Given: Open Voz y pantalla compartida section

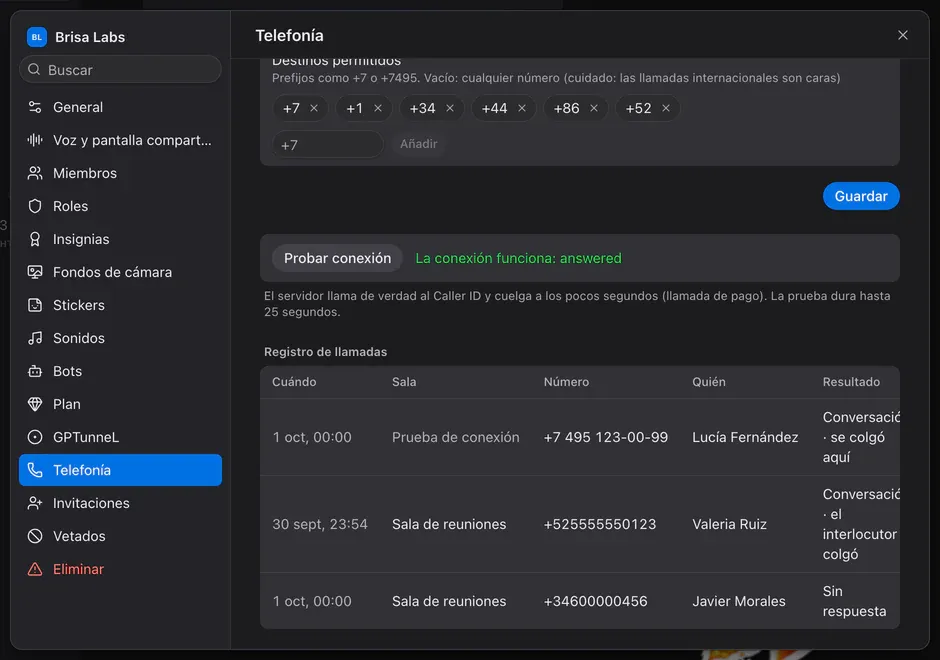Looking at the screenshot, I should tap(120, 140).
